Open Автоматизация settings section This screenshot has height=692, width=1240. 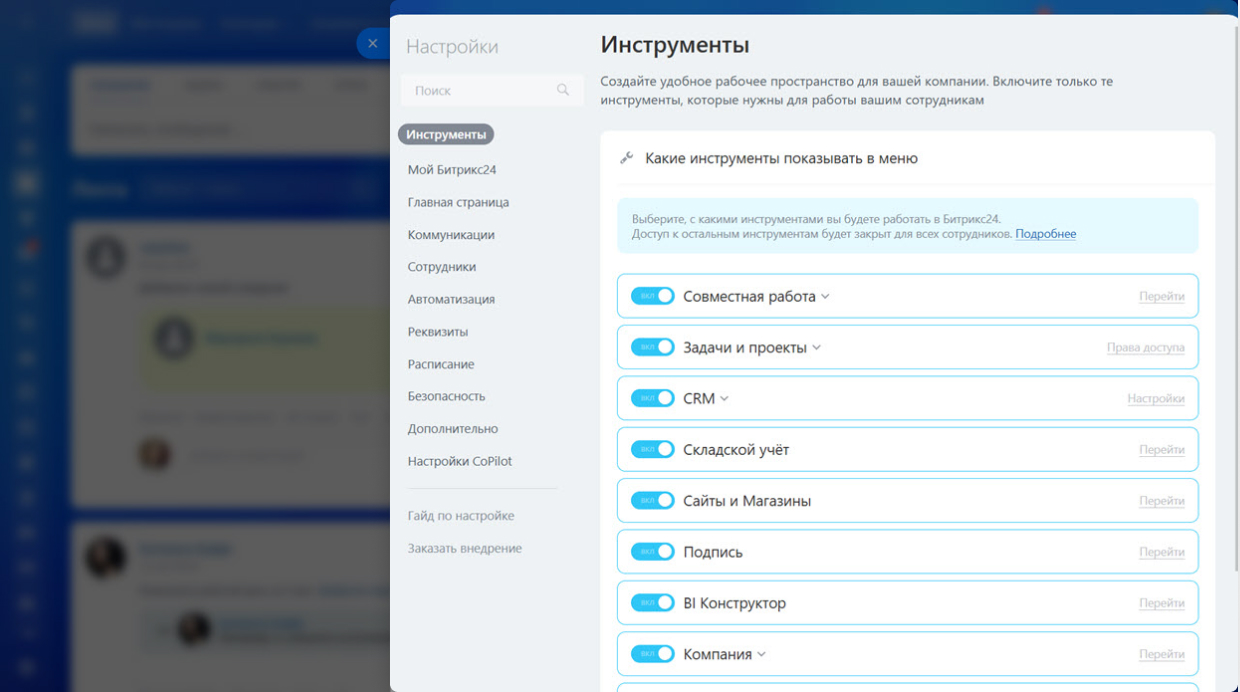pyautogui.click(x=451, y=299)
